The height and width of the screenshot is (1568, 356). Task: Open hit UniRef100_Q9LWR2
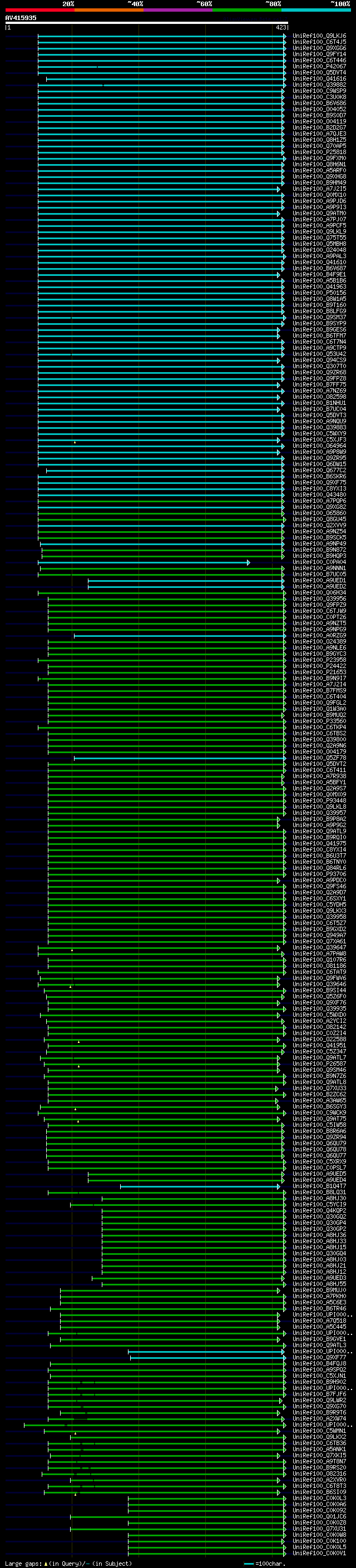click(319, 1400)
